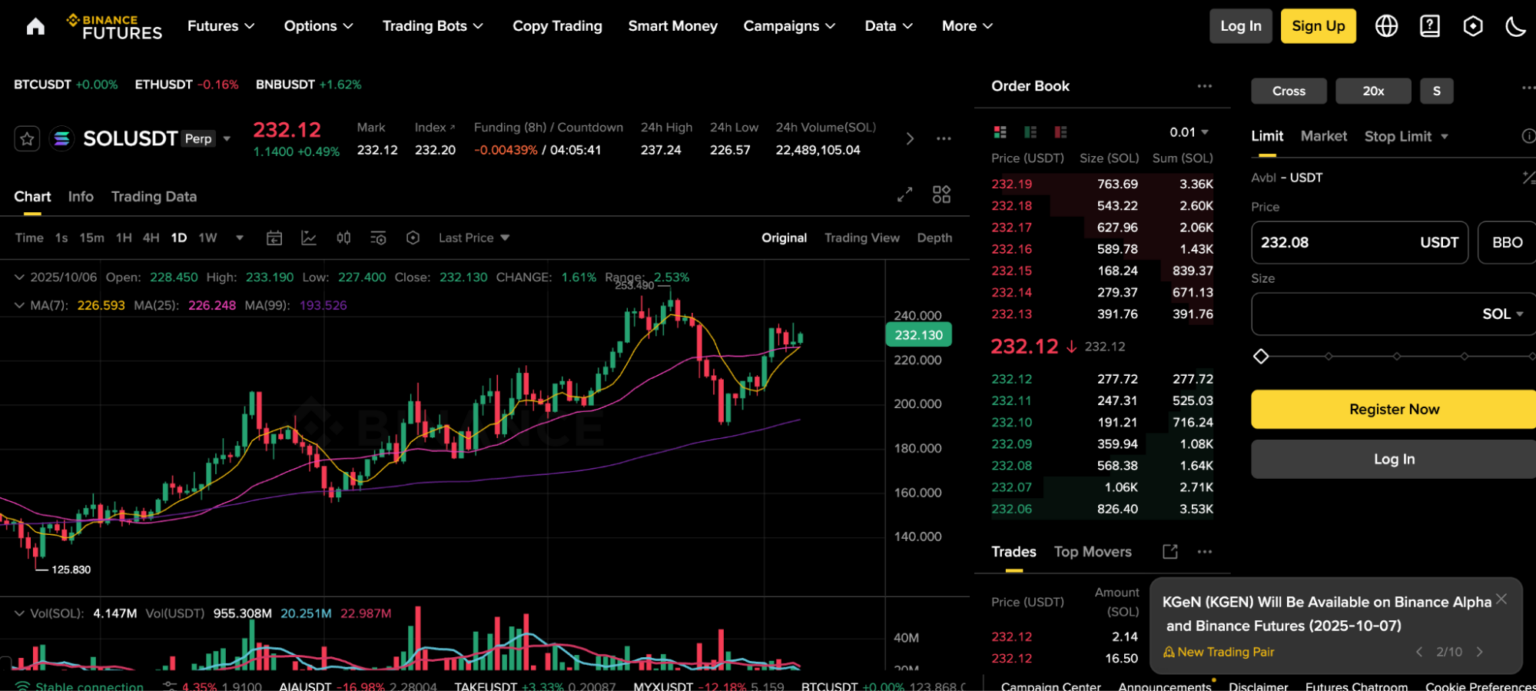Image resolution: width=1536 pixels, height=691 pixels.
Task: Click the yellow Register Now button
Action: click(x=1393, y=409)
